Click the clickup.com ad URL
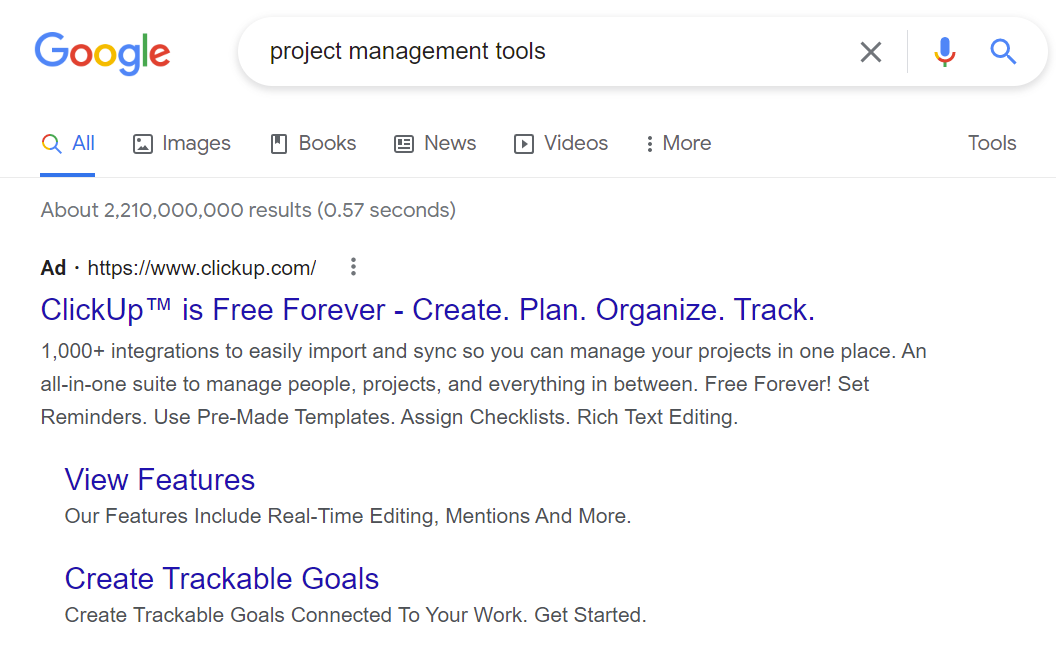The width and height of the screenshot is (1056, 653). pyautogui.click(x=202, y=268)
